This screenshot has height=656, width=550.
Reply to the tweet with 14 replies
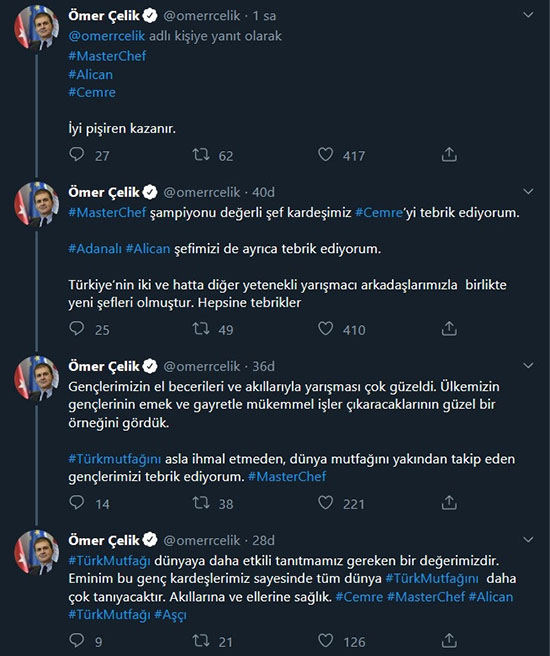77,502
